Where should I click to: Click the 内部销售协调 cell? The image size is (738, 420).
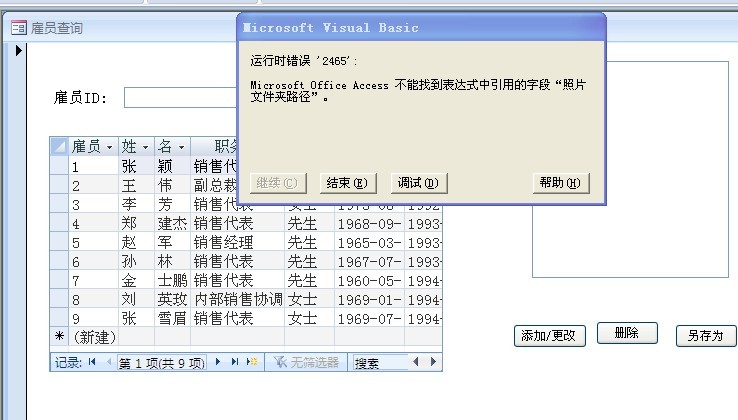(x=238, y=299)
